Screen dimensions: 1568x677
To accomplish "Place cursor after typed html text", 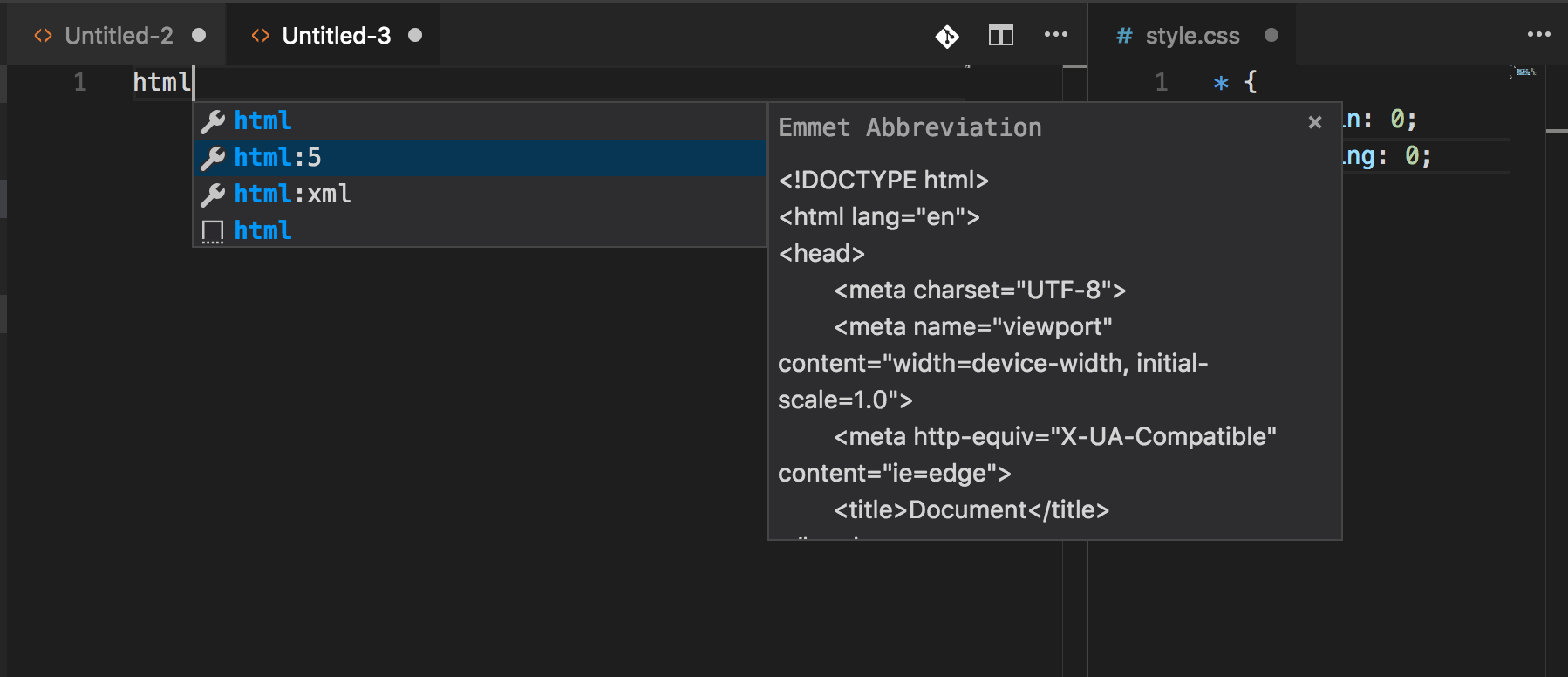I will [x=193, y=82].
